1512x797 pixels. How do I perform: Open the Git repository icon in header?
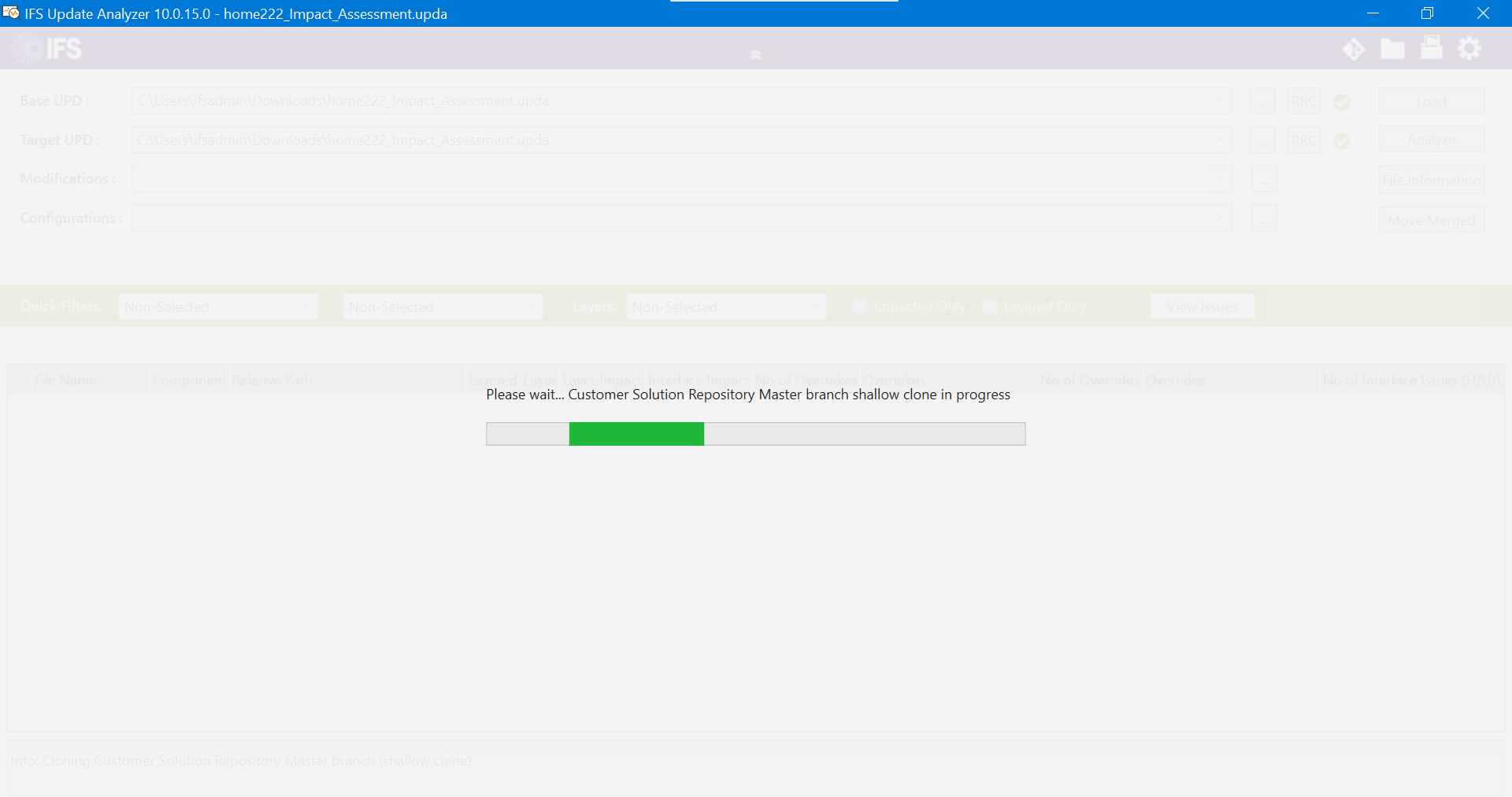coord(1354,49)
